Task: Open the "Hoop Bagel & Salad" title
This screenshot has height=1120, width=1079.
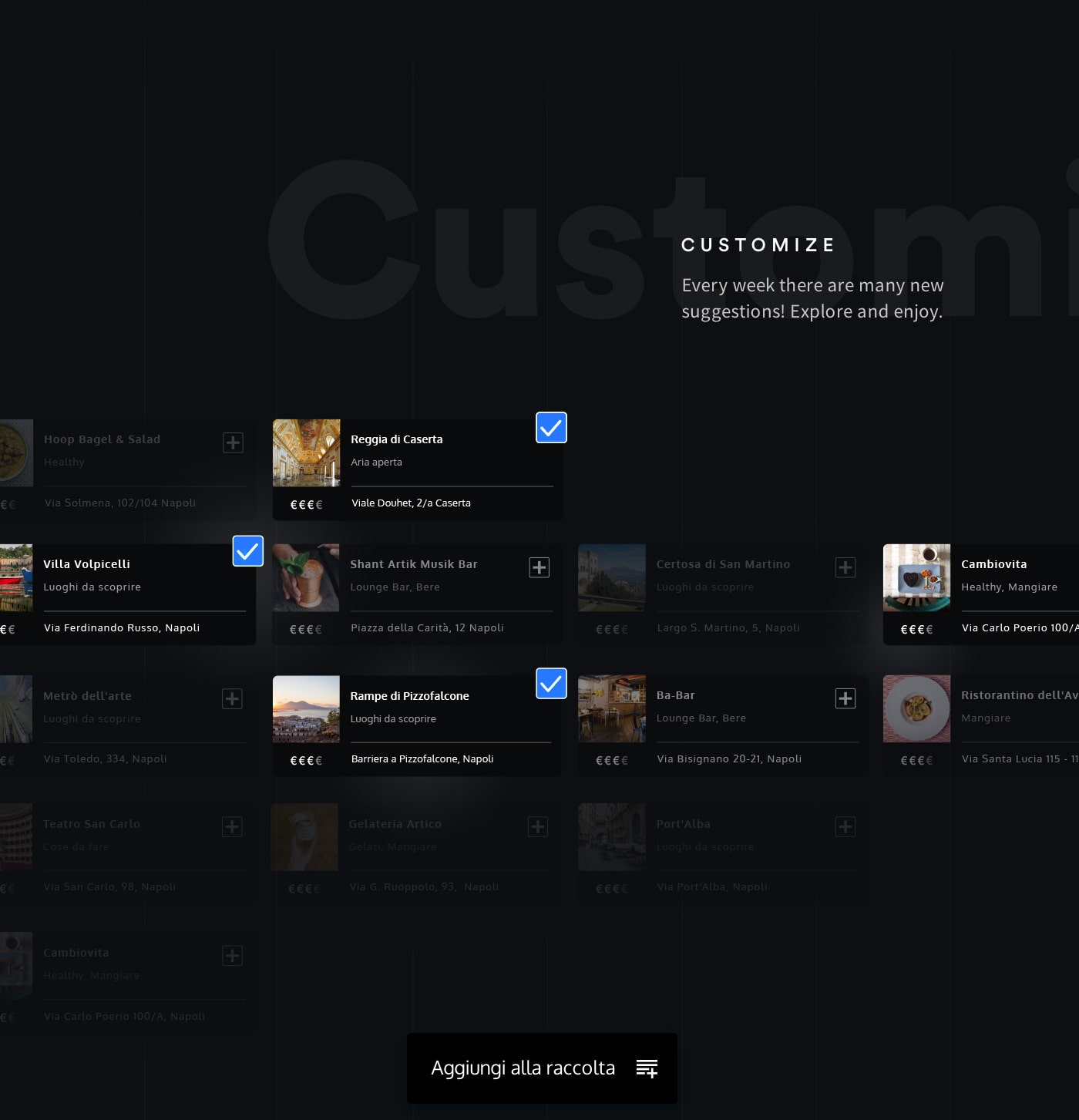Action: tap(103, 439)
